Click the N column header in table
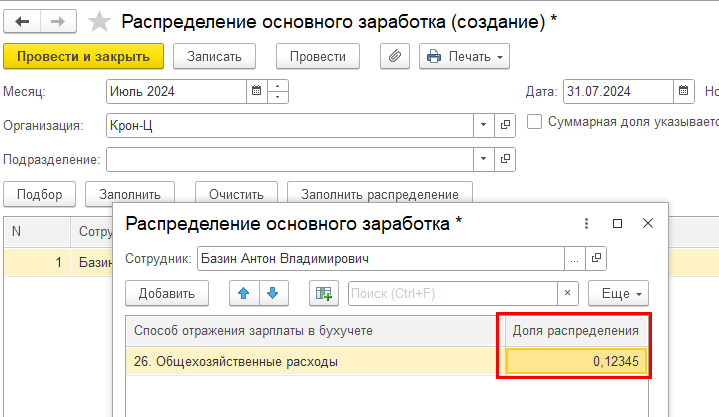Image resolution: width=719 pixels, height=417 pixels. coord(38,232)
